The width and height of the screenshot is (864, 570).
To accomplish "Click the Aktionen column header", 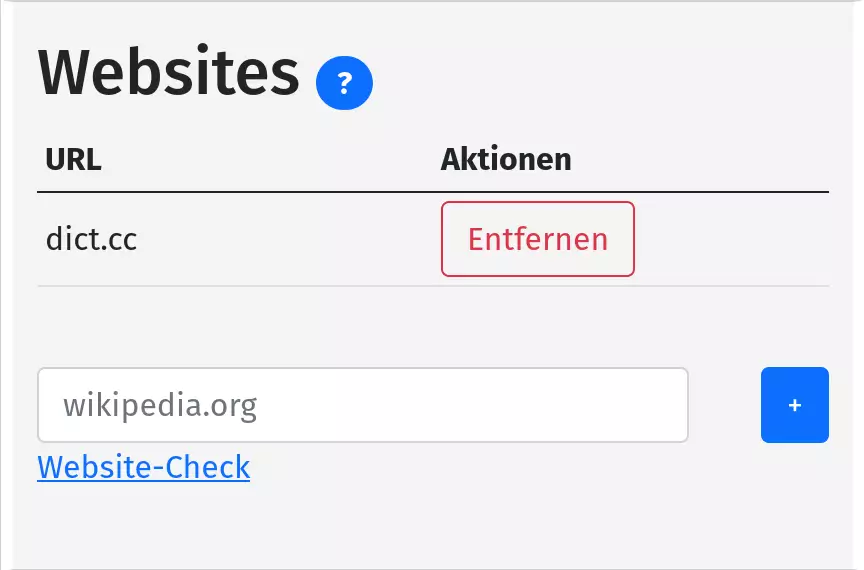I will (506, 159).
